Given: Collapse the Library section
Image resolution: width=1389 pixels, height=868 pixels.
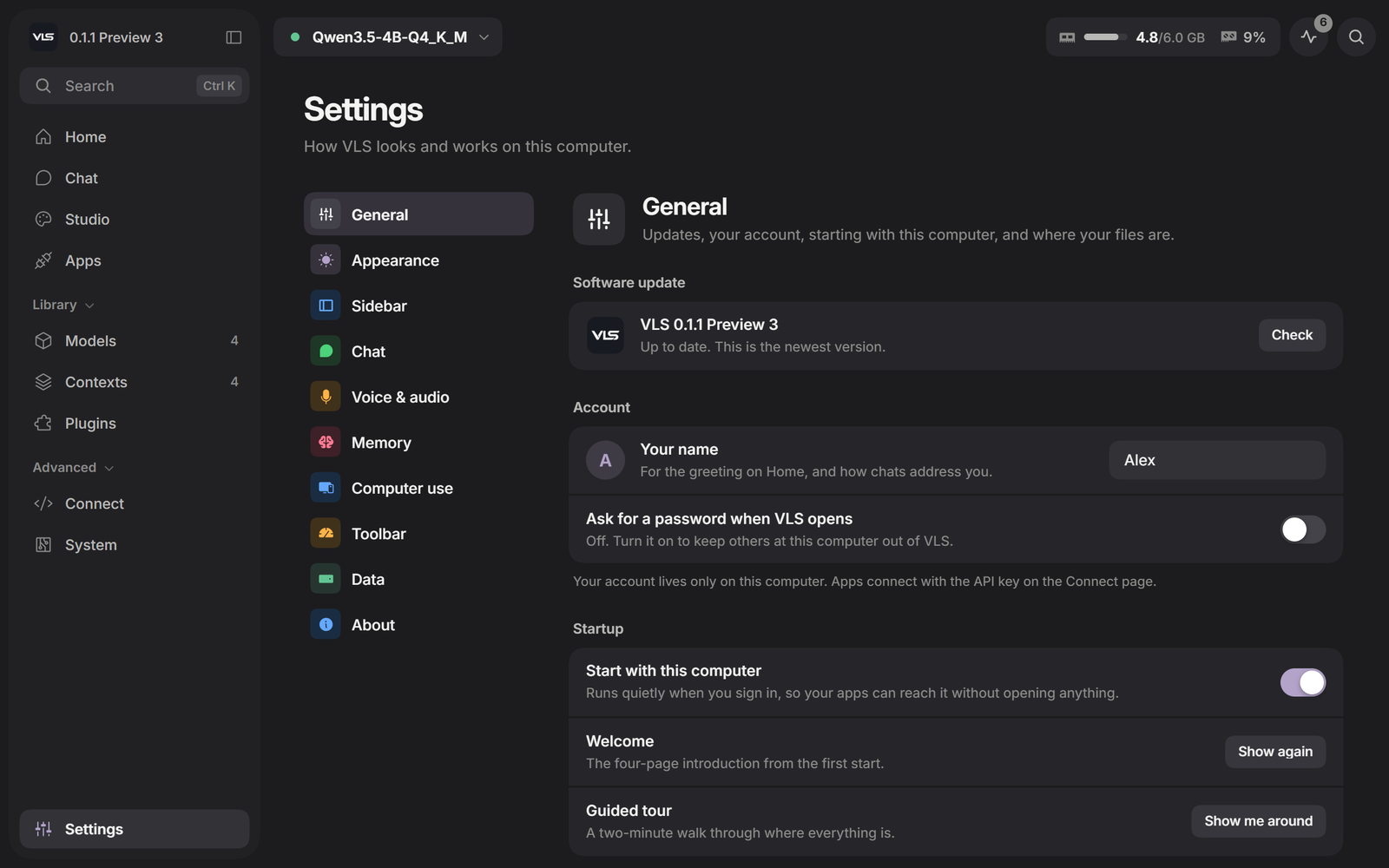Looking at the screenshot, I should tap(63, 305).
